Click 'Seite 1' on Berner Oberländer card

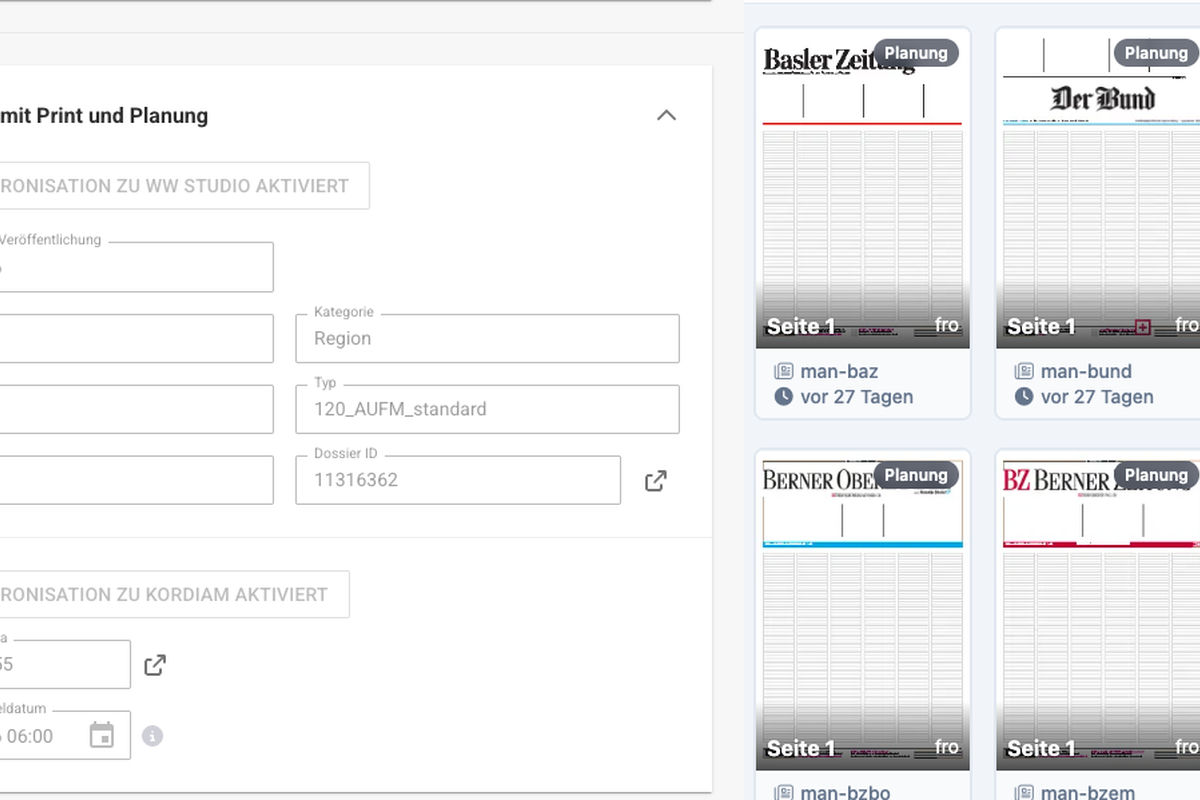800,748
